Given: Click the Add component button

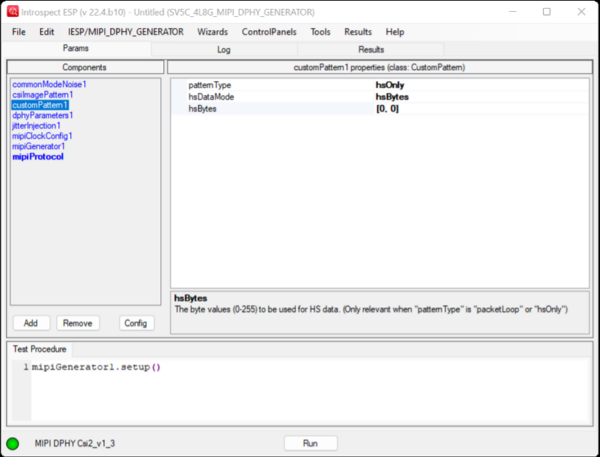Looking at the screenshot, I should coord(31,323).
